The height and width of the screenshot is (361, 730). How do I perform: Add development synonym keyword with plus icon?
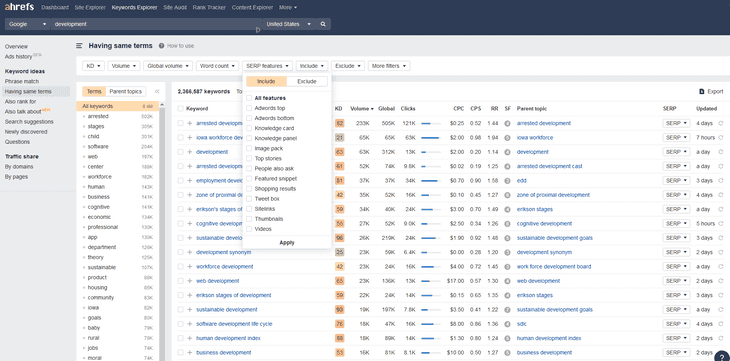[190, 252]
